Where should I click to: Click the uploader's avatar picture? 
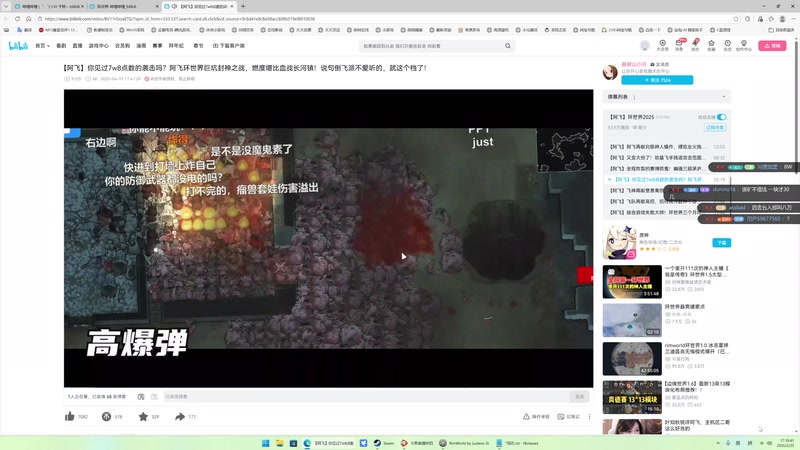click(x=610, y=72)
